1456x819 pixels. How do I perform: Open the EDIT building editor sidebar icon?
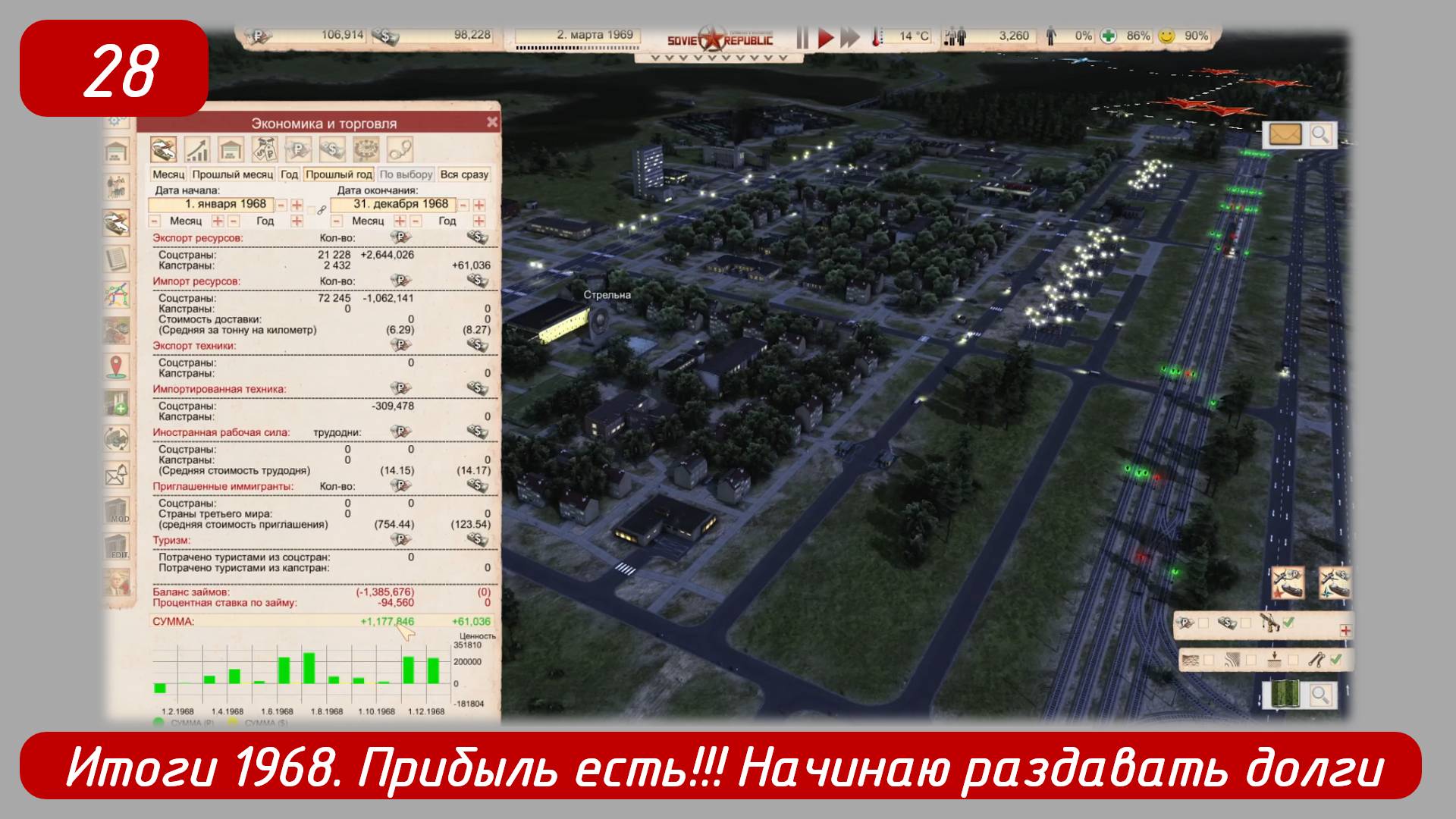117,548
